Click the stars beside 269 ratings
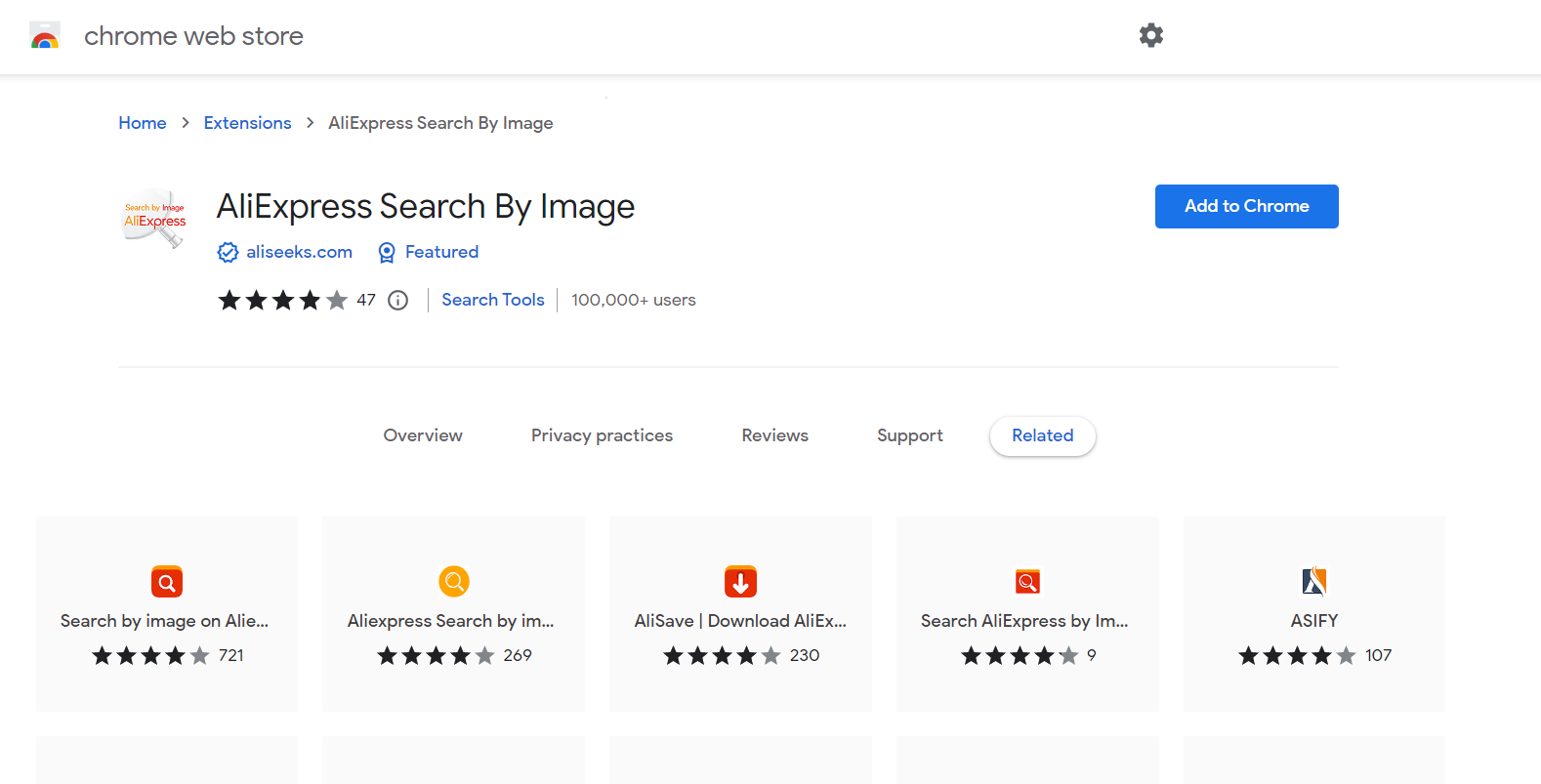The image size is (1541, 784). (x=437, y=655)
